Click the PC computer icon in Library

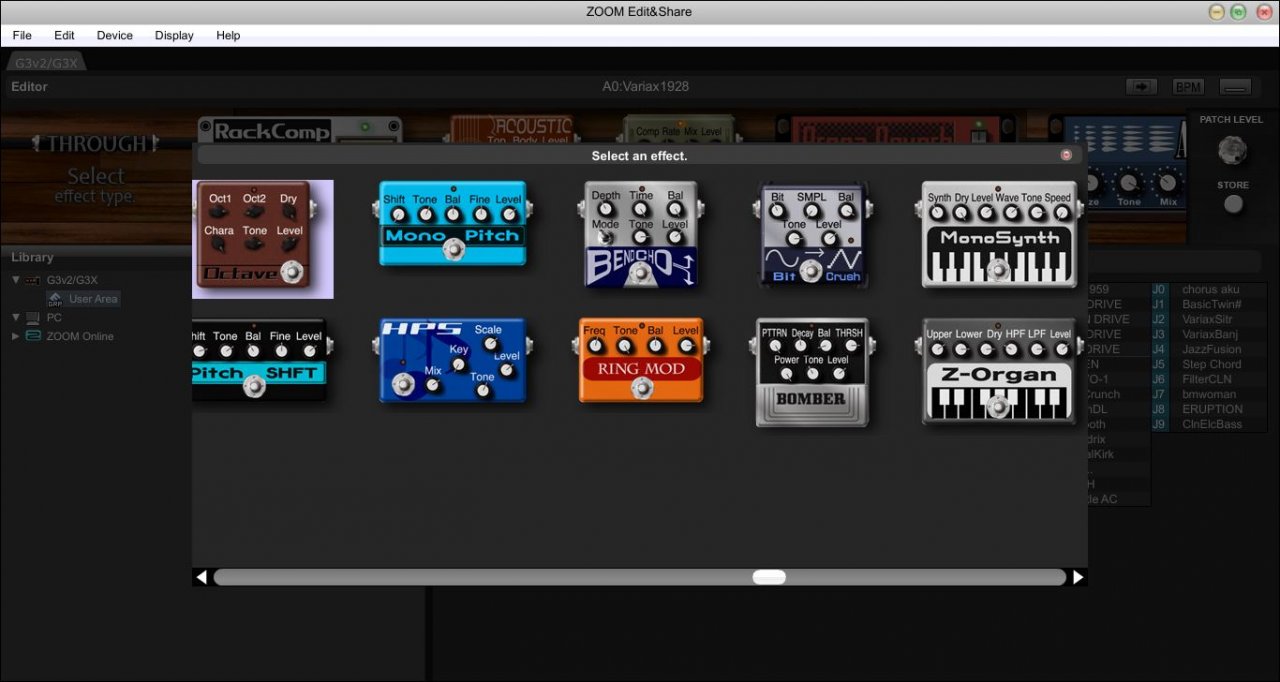(x=33, y=317)
